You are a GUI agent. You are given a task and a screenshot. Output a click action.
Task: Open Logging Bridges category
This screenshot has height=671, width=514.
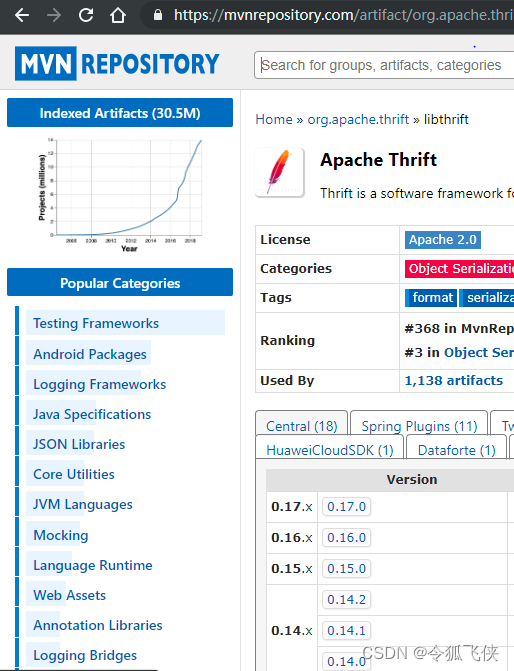click(x=85, y=655)
